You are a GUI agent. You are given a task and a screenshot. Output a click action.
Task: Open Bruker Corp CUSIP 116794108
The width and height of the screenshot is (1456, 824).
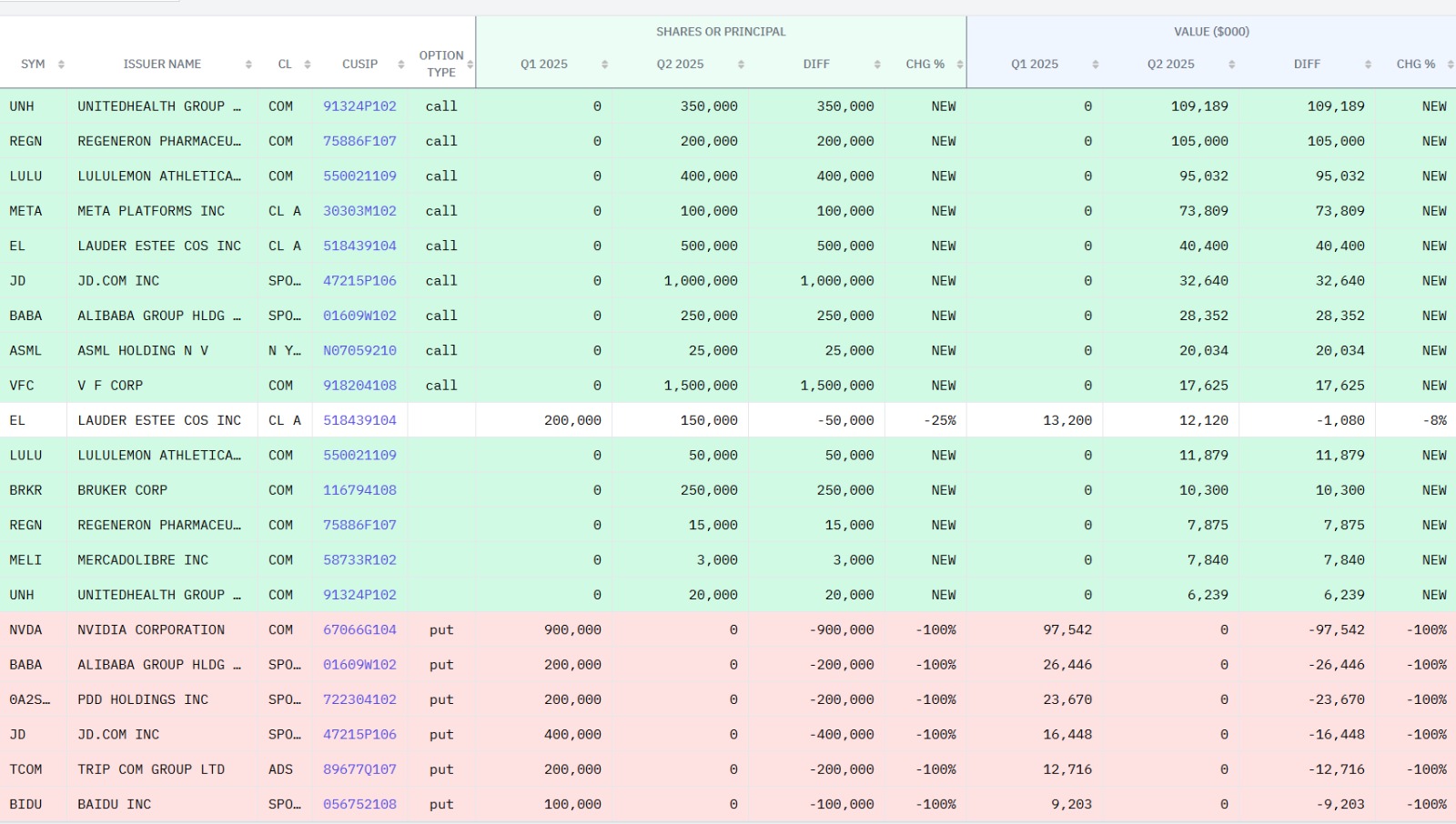(359, 490)
